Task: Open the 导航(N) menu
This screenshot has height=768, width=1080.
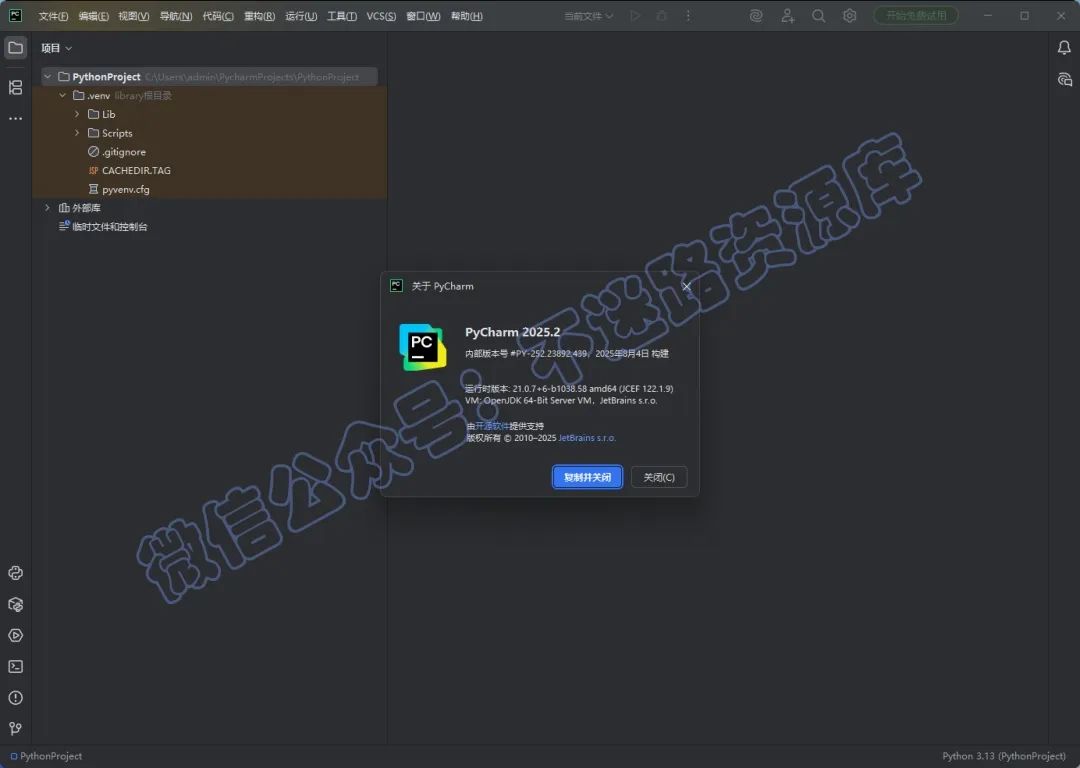Action: click(x=176, y=16)
